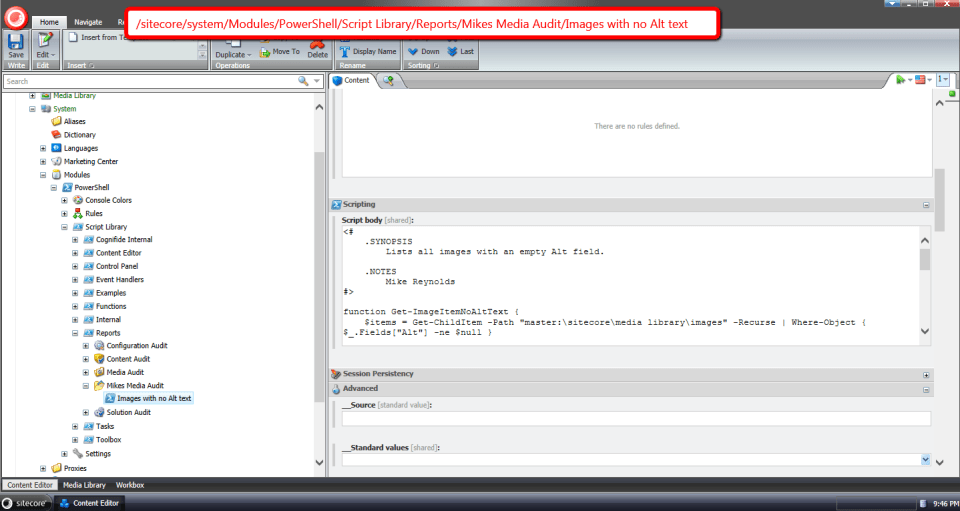The height and width of the screenshot is (511, 960).
Task: Click the Control Panel script icon
Action: (x=88, y=266)
